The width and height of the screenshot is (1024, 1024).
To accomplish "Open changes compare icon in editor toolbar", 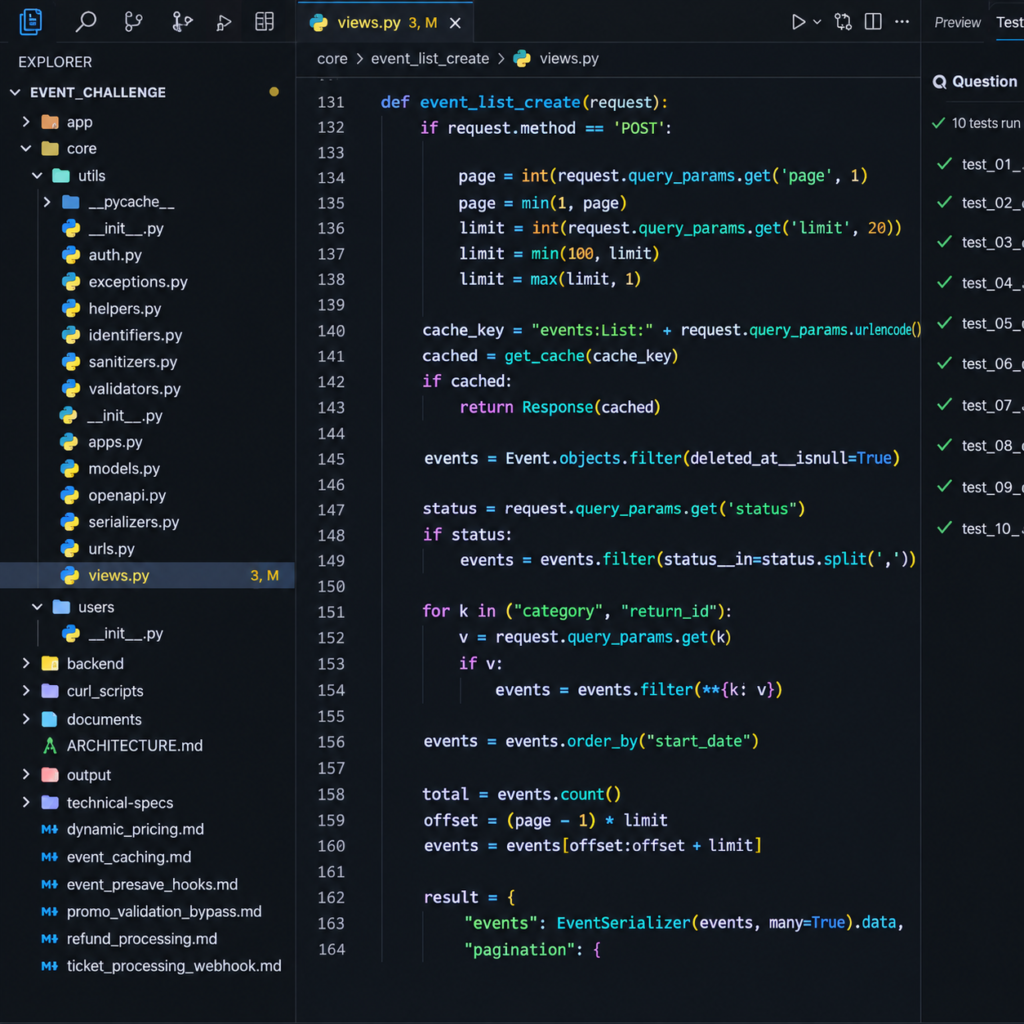I will pos(843,22).
